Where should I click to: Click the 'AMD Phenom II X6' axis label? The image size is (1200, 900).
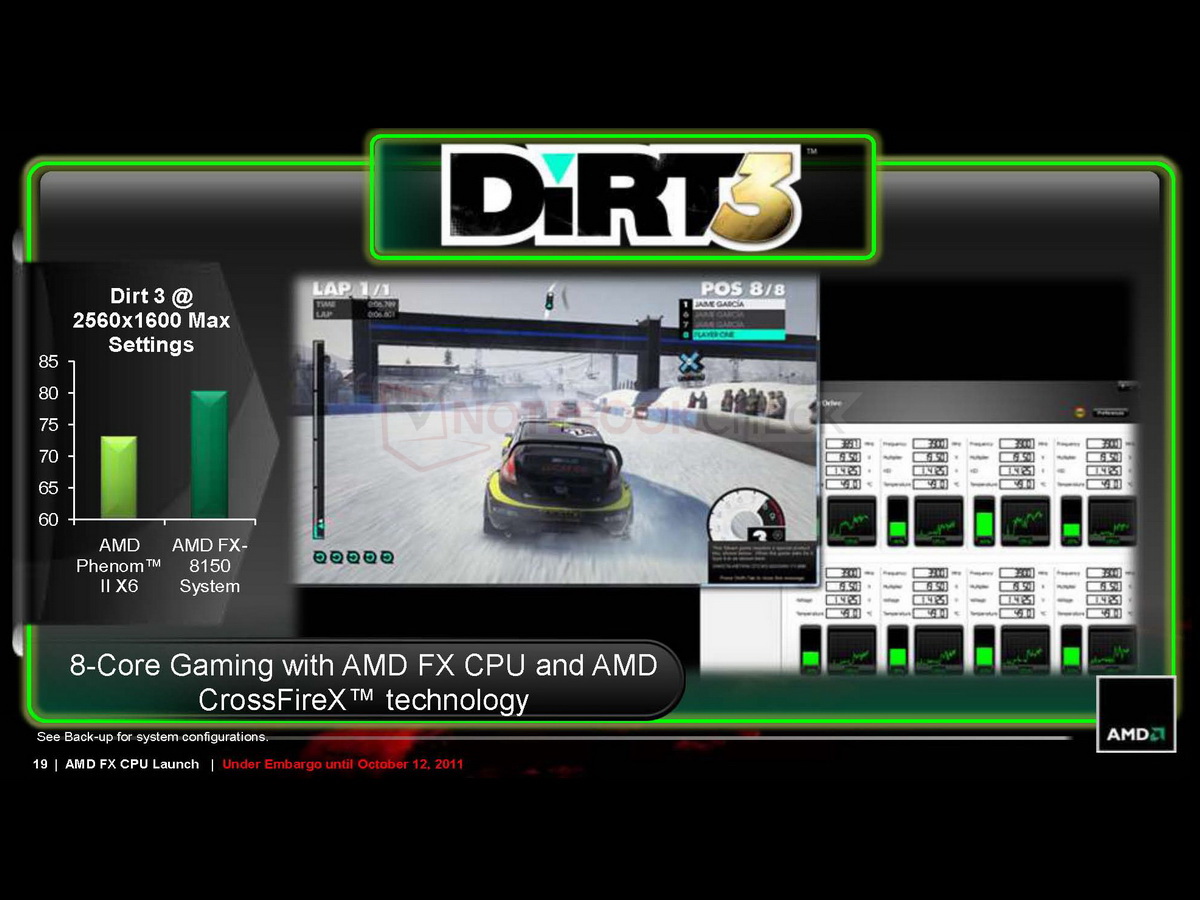[x=119, y=566]
